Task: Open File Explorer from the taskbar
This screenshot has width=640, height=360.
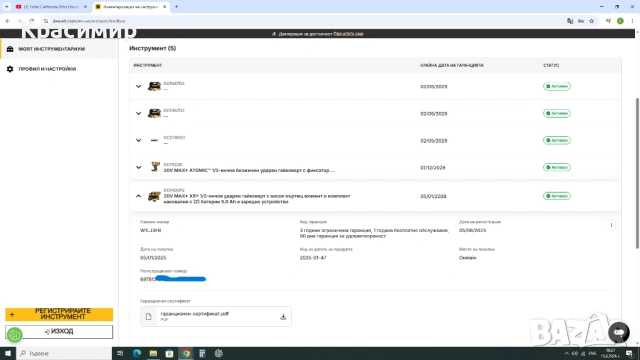Action: (x=153, y=353)
